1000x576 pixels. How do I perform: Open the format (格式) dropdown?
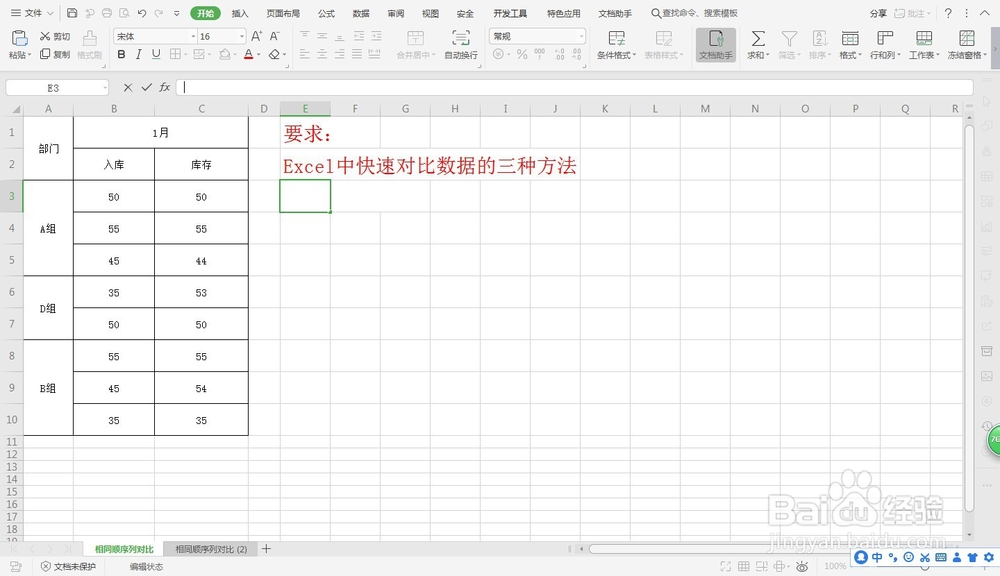tap(850, 45)
